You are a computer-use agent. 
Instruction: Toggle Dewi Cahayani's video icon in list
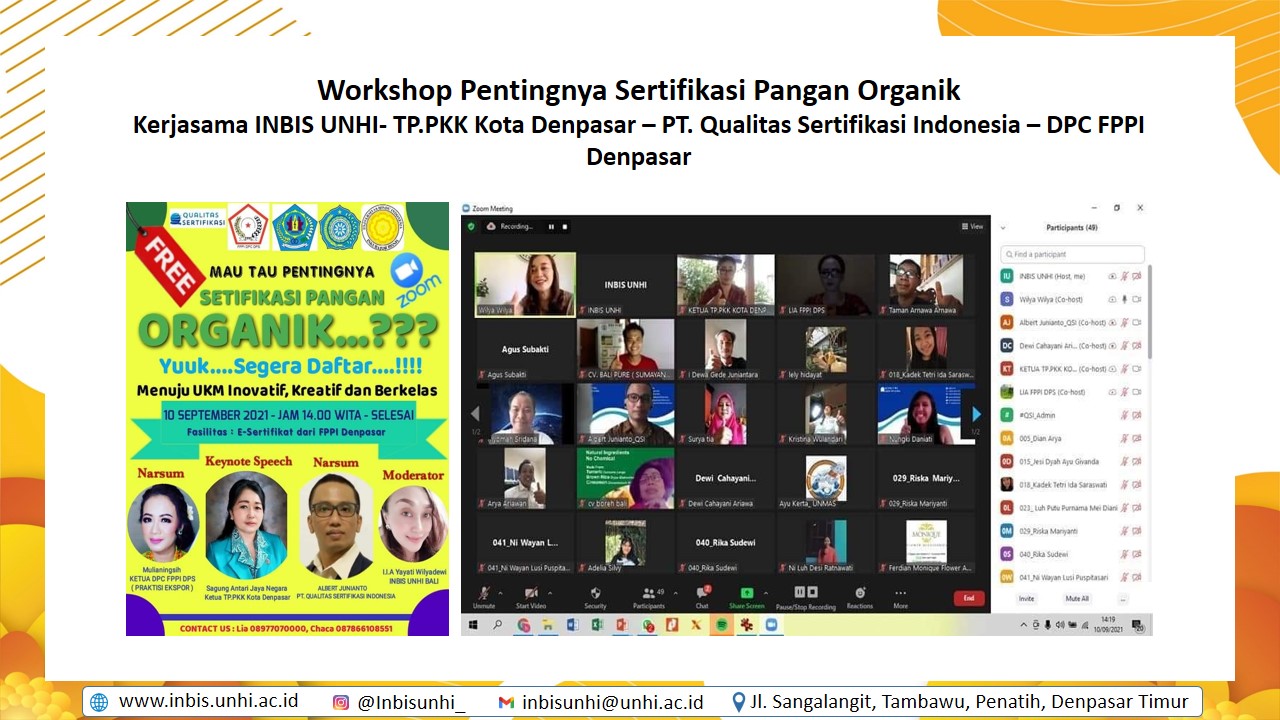(x=1137, y=345)
